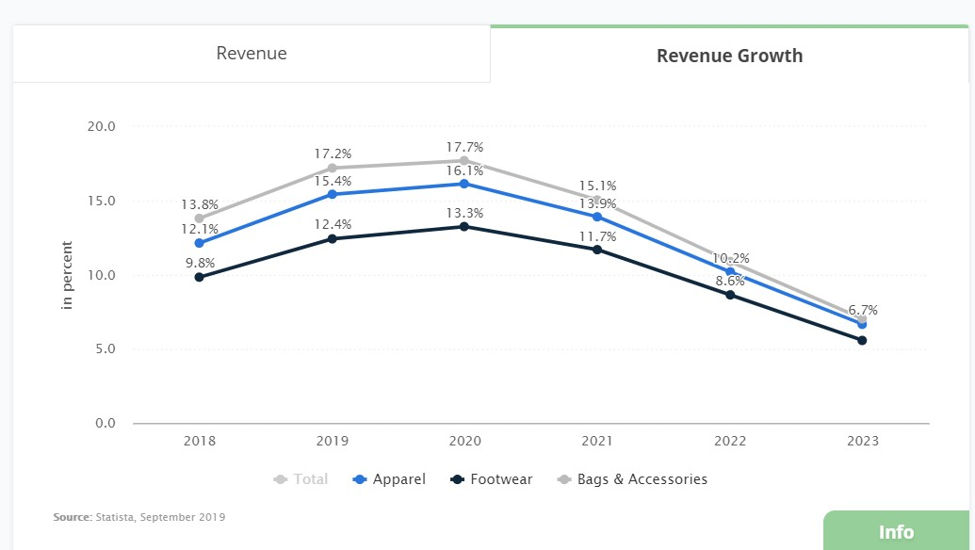This screenshot has width=975, height=550.
Task: Click the Source: Statista, September 2019 text
Action: click(139, 517)
